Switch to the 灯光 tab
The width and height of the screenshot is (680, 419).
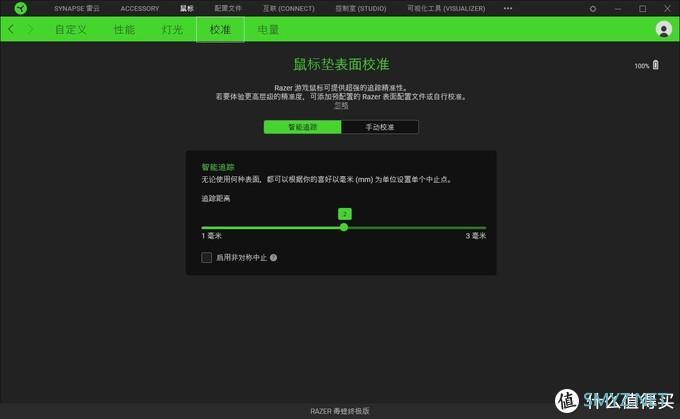pyautogui.click(x=172, y=29)
